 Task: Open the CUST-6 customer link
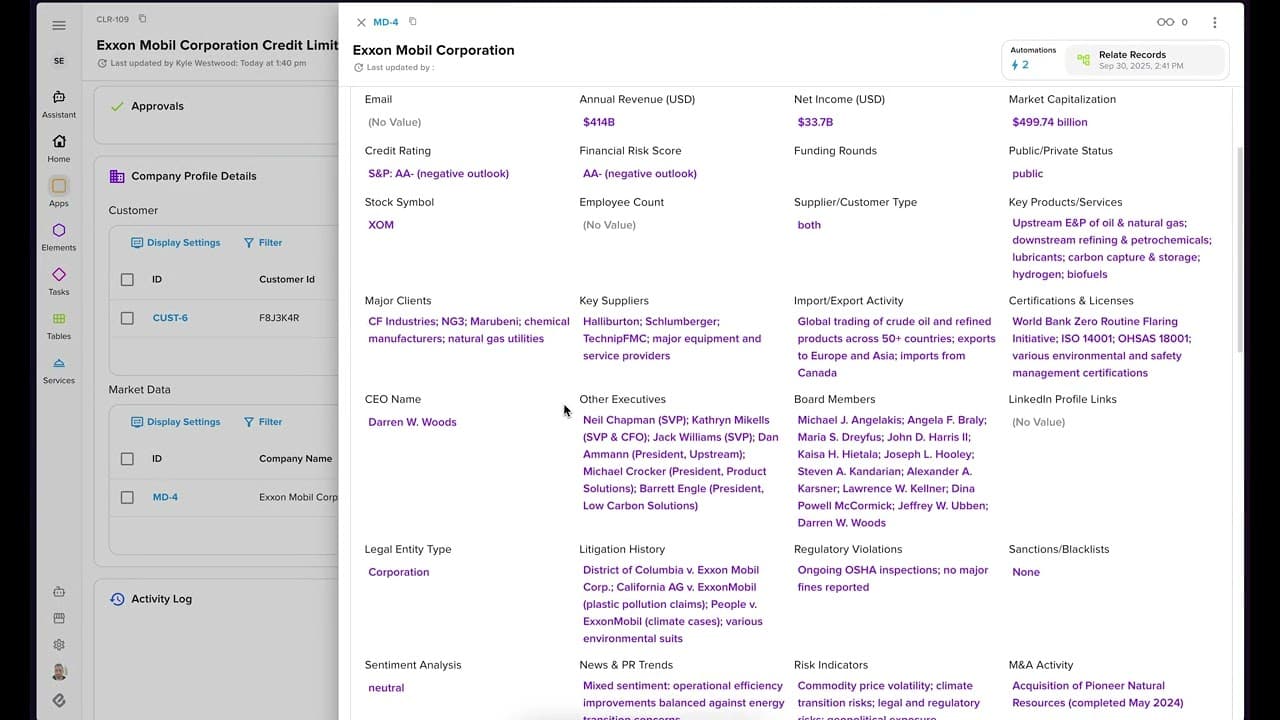[170, 318]
